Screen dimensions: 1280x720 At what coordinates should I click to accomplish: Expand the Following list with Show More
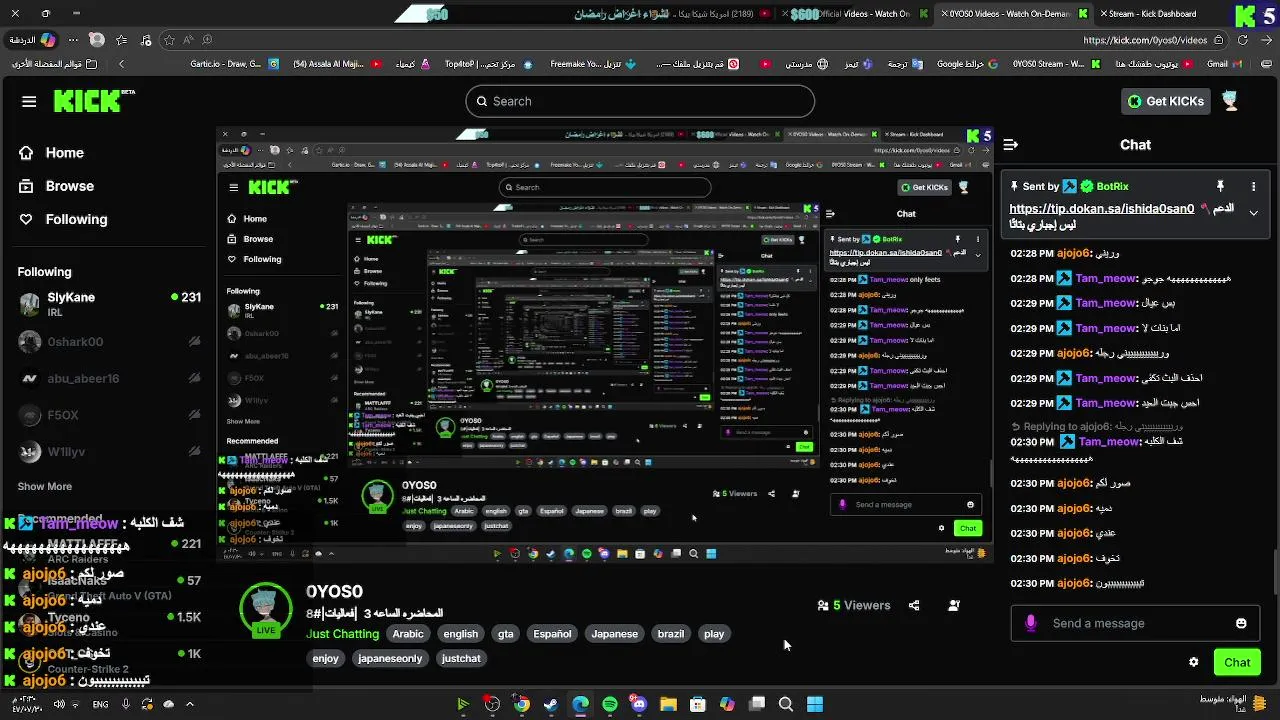45,486
